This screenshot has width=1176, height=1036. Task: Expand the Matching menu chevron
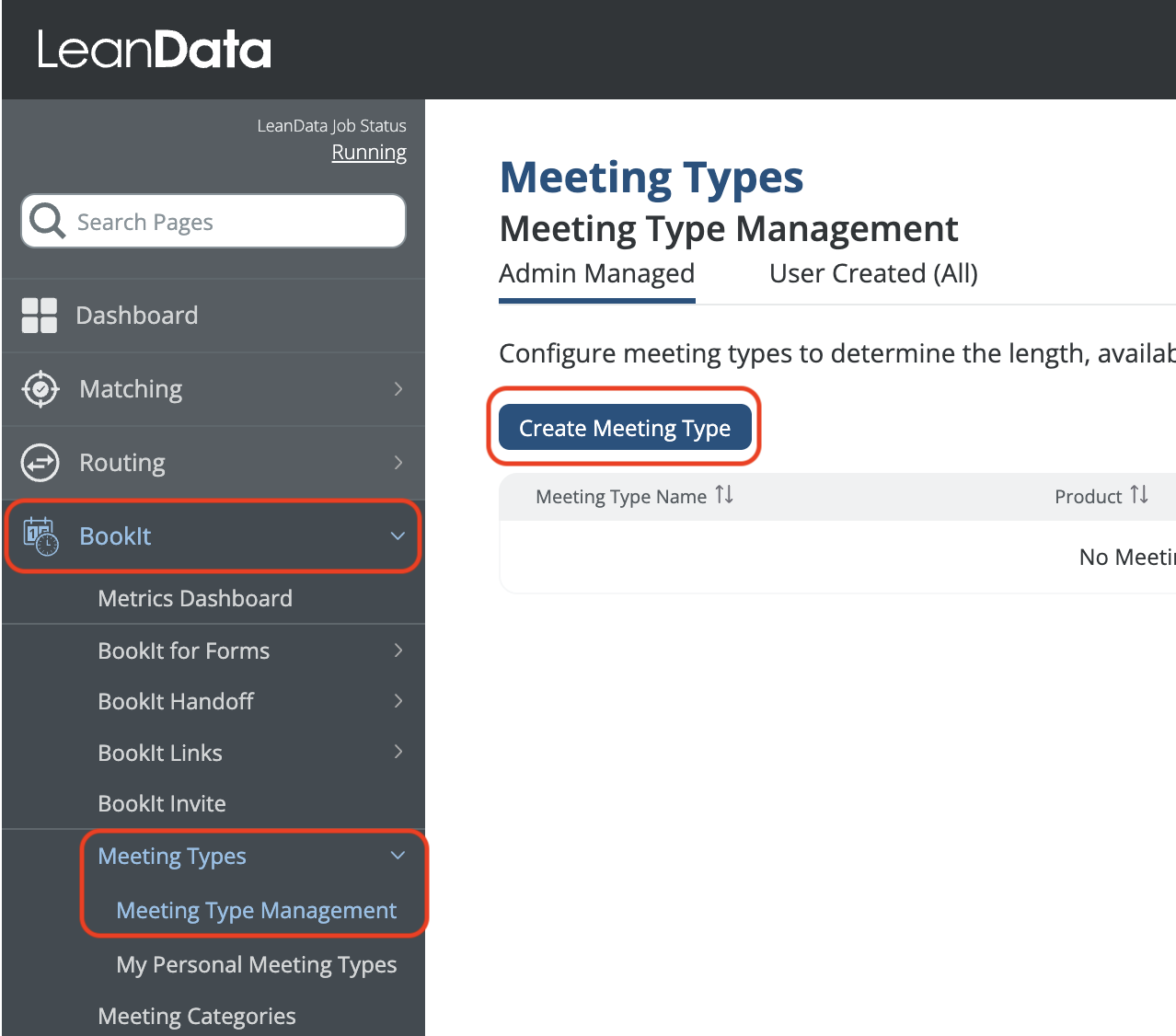click(398, 389)
